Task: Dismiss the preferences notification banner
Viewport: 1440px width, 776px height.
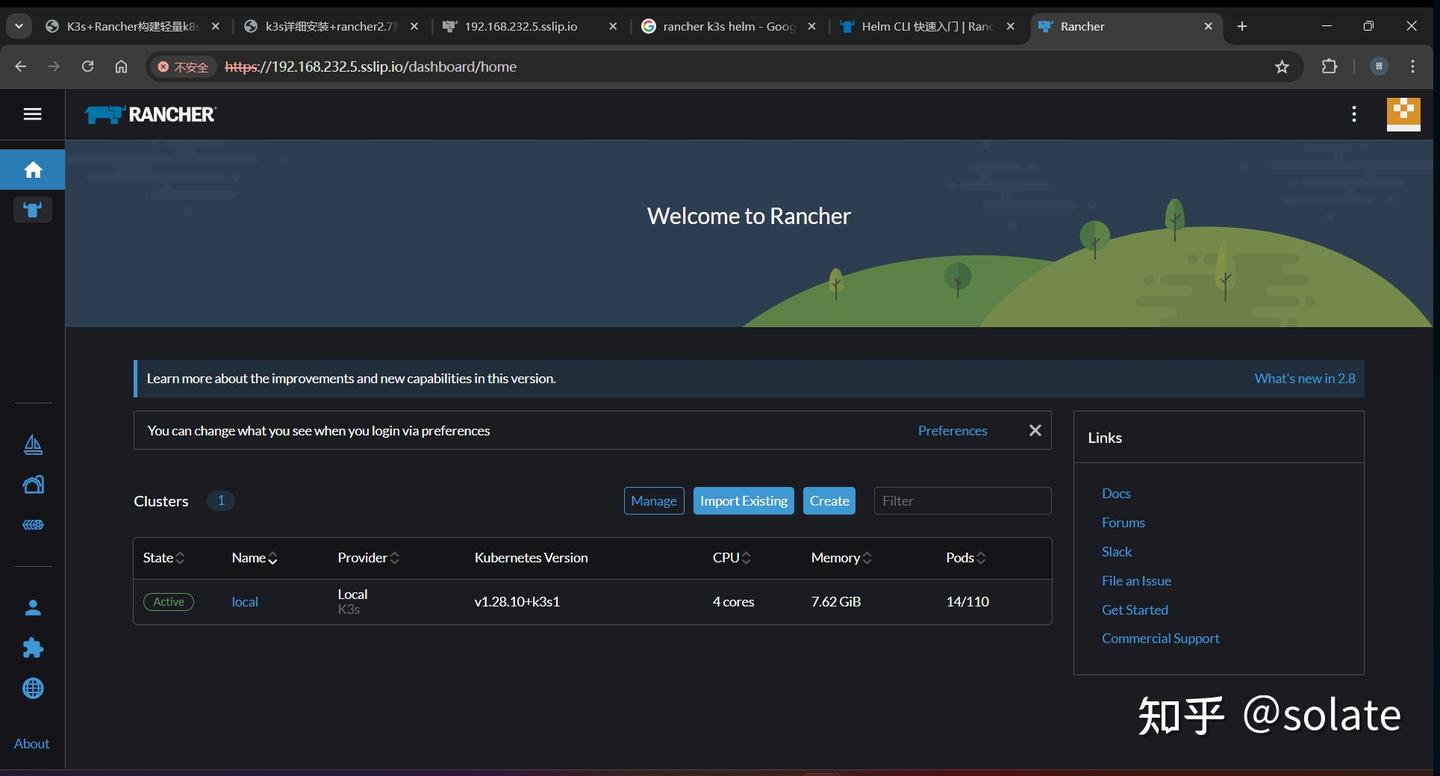Action: click(1035, 430)
